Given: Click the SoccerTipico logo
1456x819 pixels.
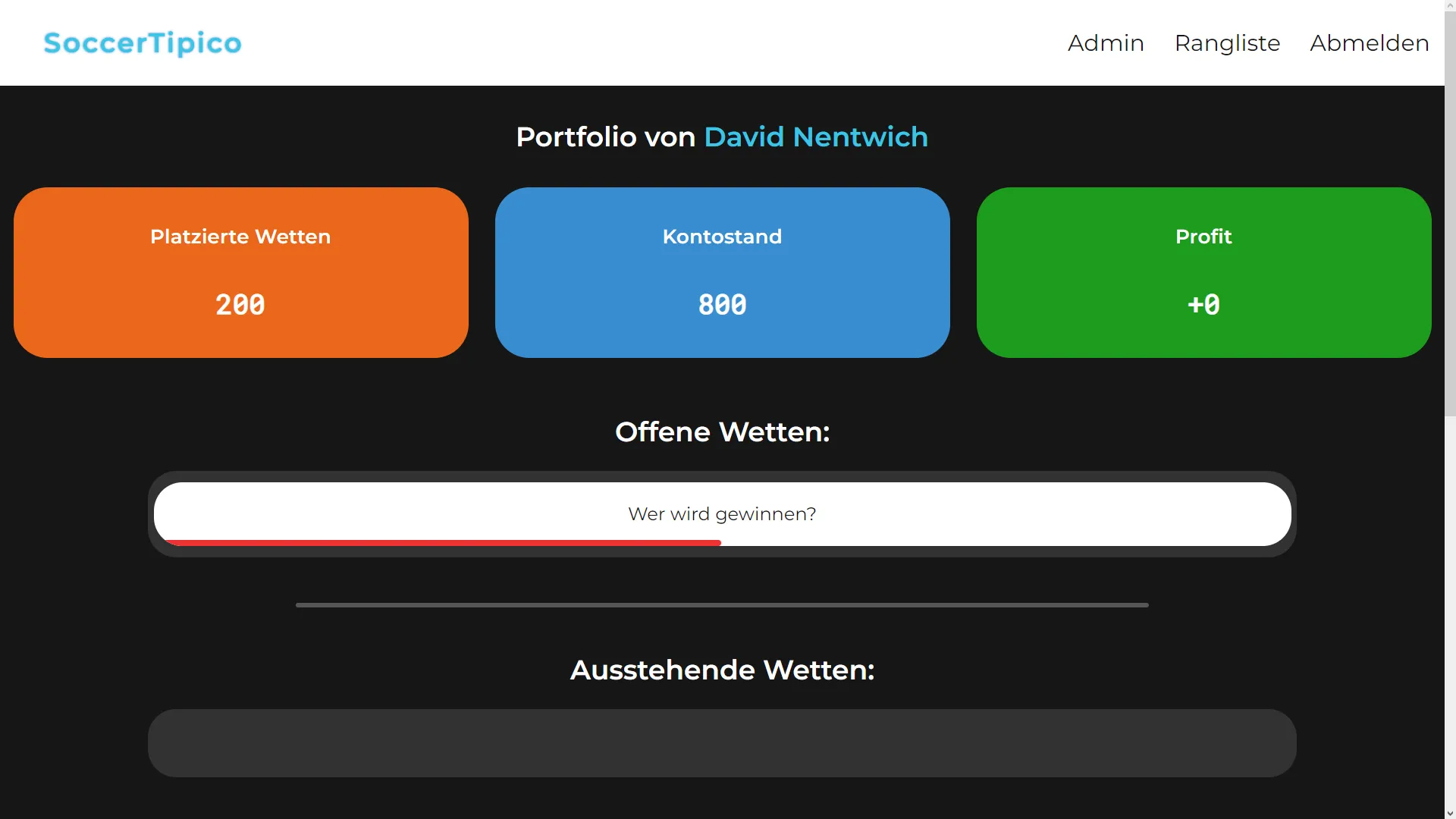Looking at the screenshot, I should 143,43.
